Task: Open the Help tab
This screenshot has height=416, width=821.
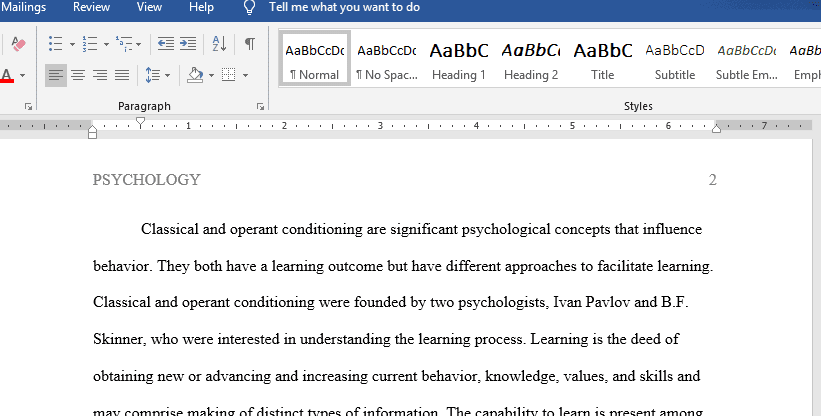Action: [x=202, y=7]
